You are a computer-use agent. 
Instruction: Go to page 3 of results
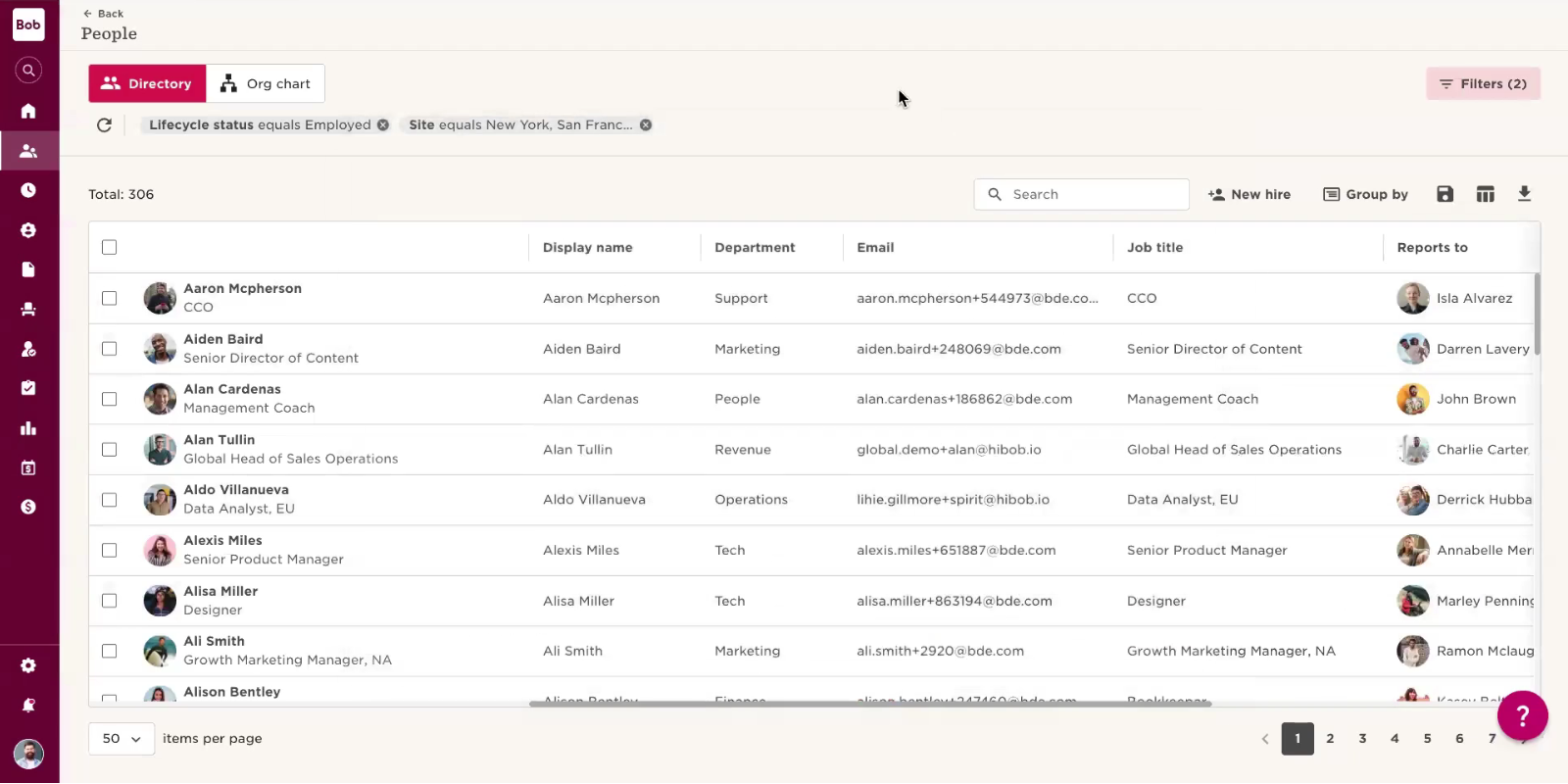(1362, 739)
